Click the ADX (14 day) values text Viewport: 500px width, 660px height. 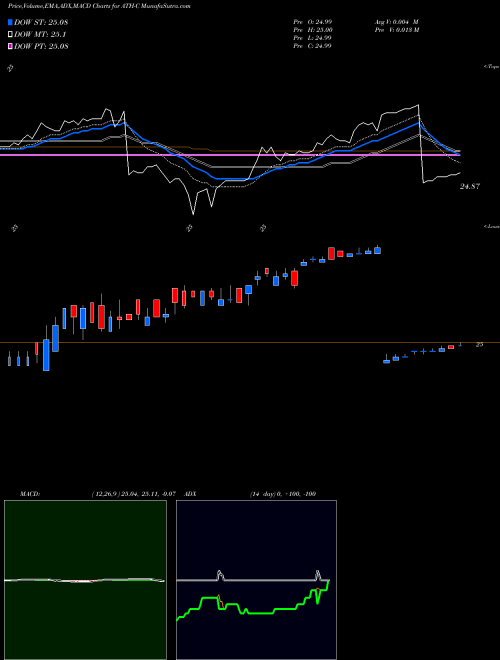tap(283, 494)
